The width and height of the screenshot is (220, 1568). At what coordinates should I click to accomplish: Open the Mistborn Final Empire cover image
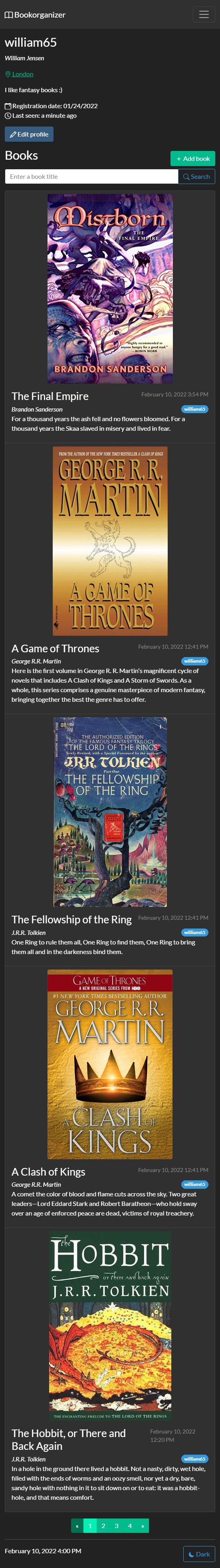(x=110, y=289)
